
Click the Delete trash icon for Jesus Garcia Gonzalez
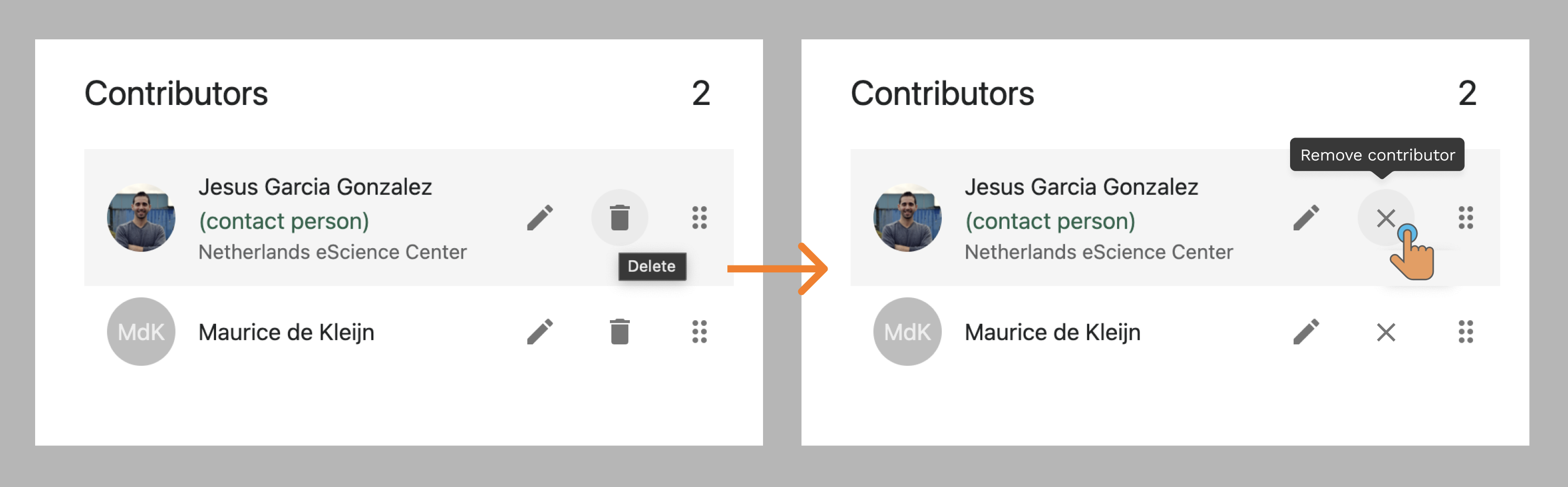620,217
